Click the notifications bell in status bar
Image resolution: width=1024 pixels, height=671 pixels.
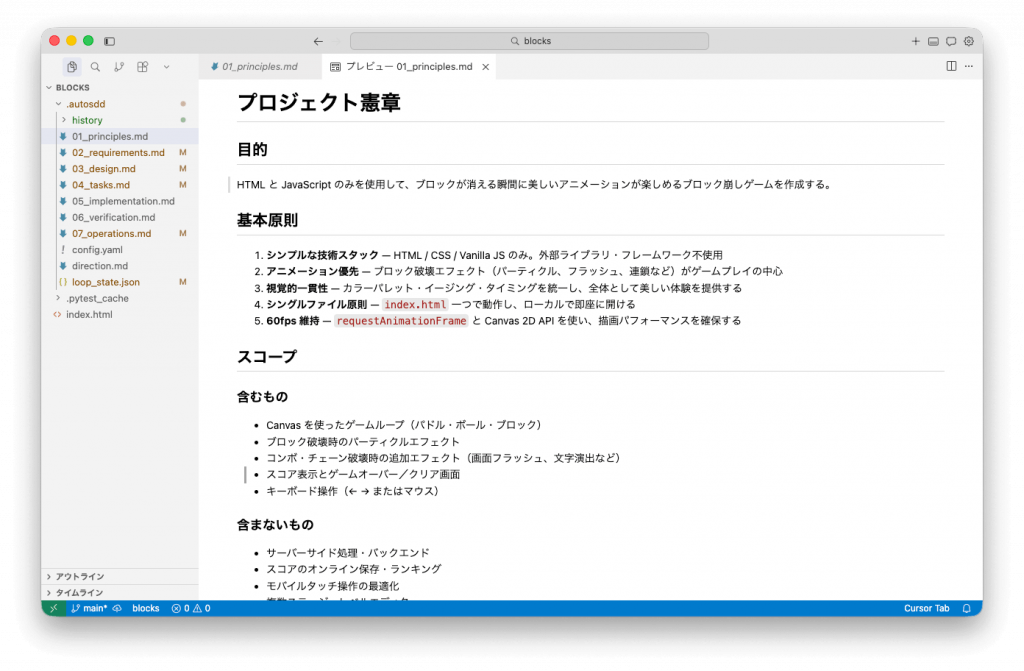[x=966, y=608]
